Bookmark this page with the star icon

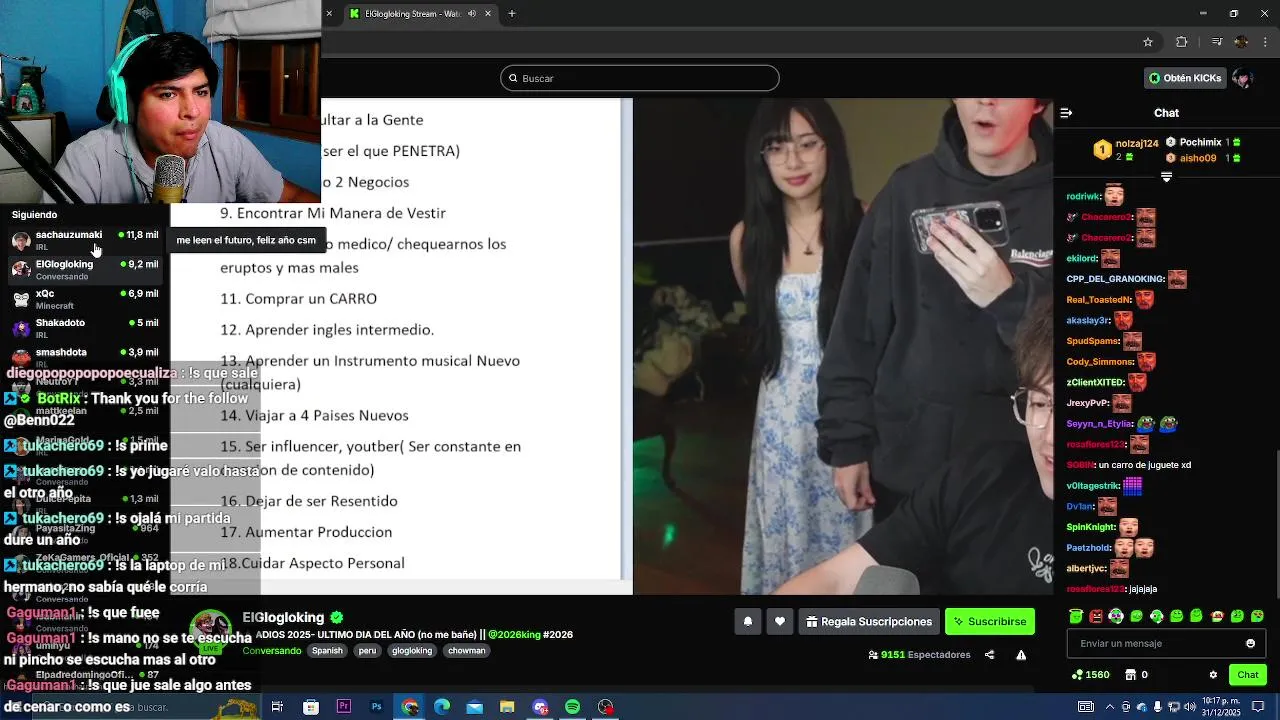(1148, 42)
